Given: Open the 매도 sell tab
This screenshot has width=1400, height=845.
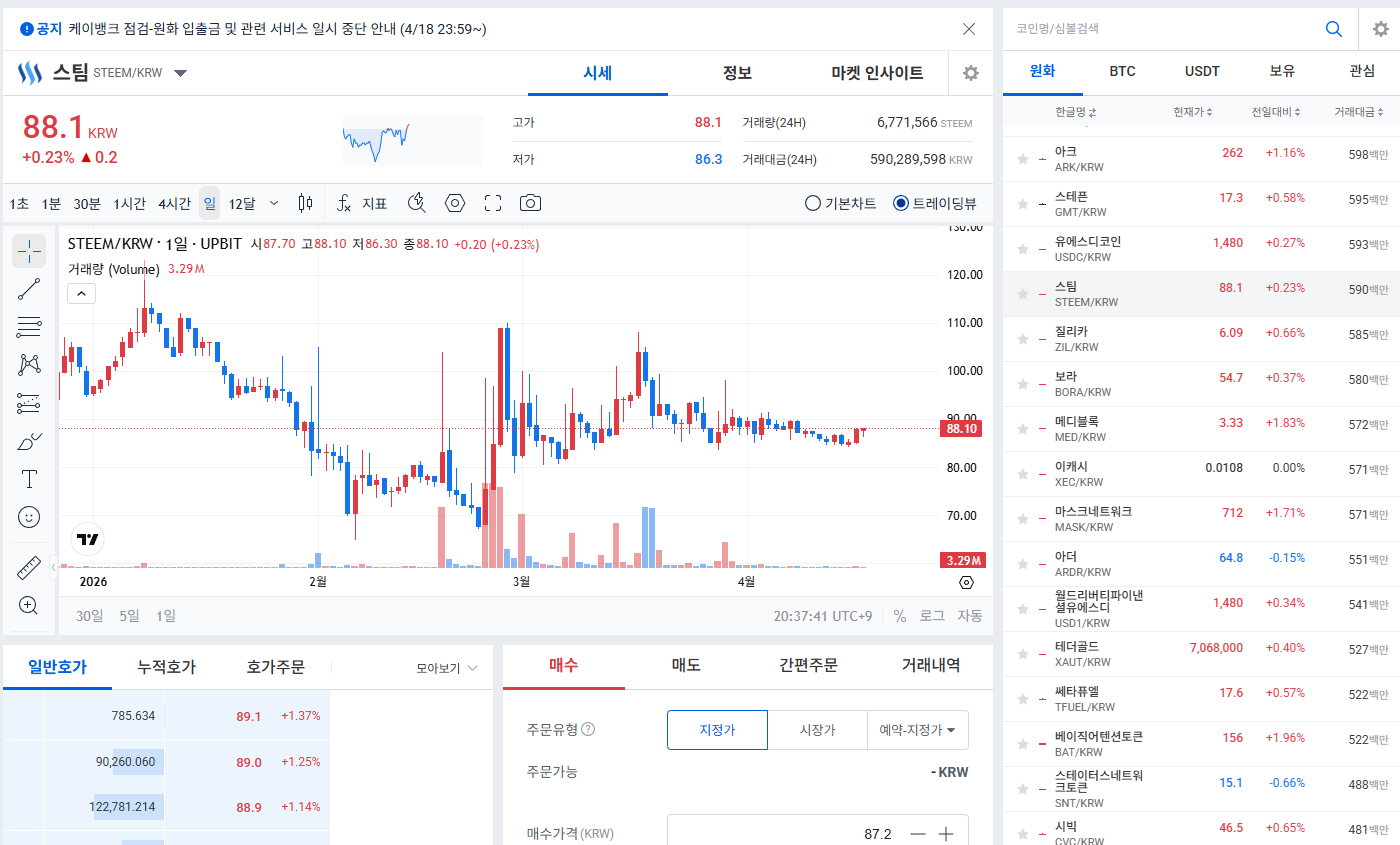Looking at the screenshot, I should [x=686, y=665].
